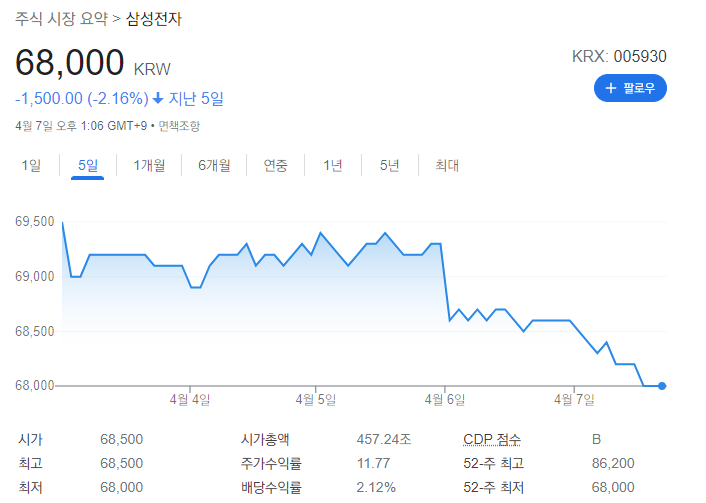Select the 1일 range tab
Screen dimensions: 706x503
pyautogui.click(x=31, y=165)
